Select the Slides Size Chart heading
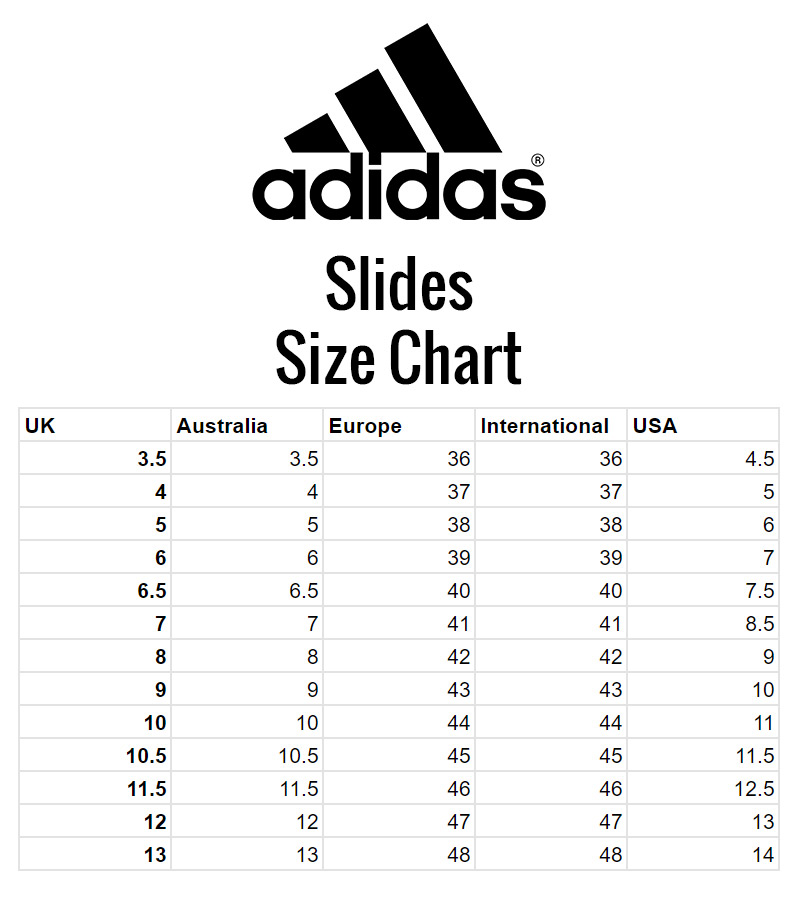The height and width of the screenshot is (900, 800). [399, 320]
